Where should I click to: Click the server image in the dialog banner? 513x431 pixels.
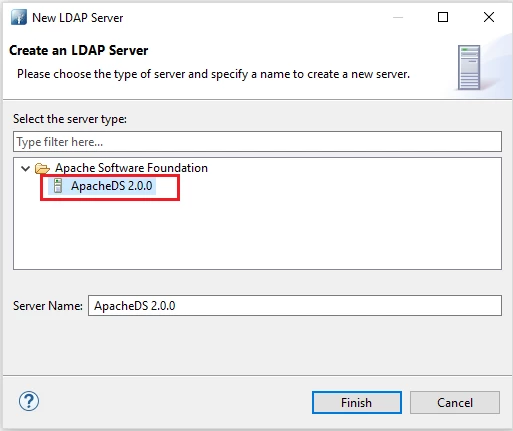(x=469, y=68)
